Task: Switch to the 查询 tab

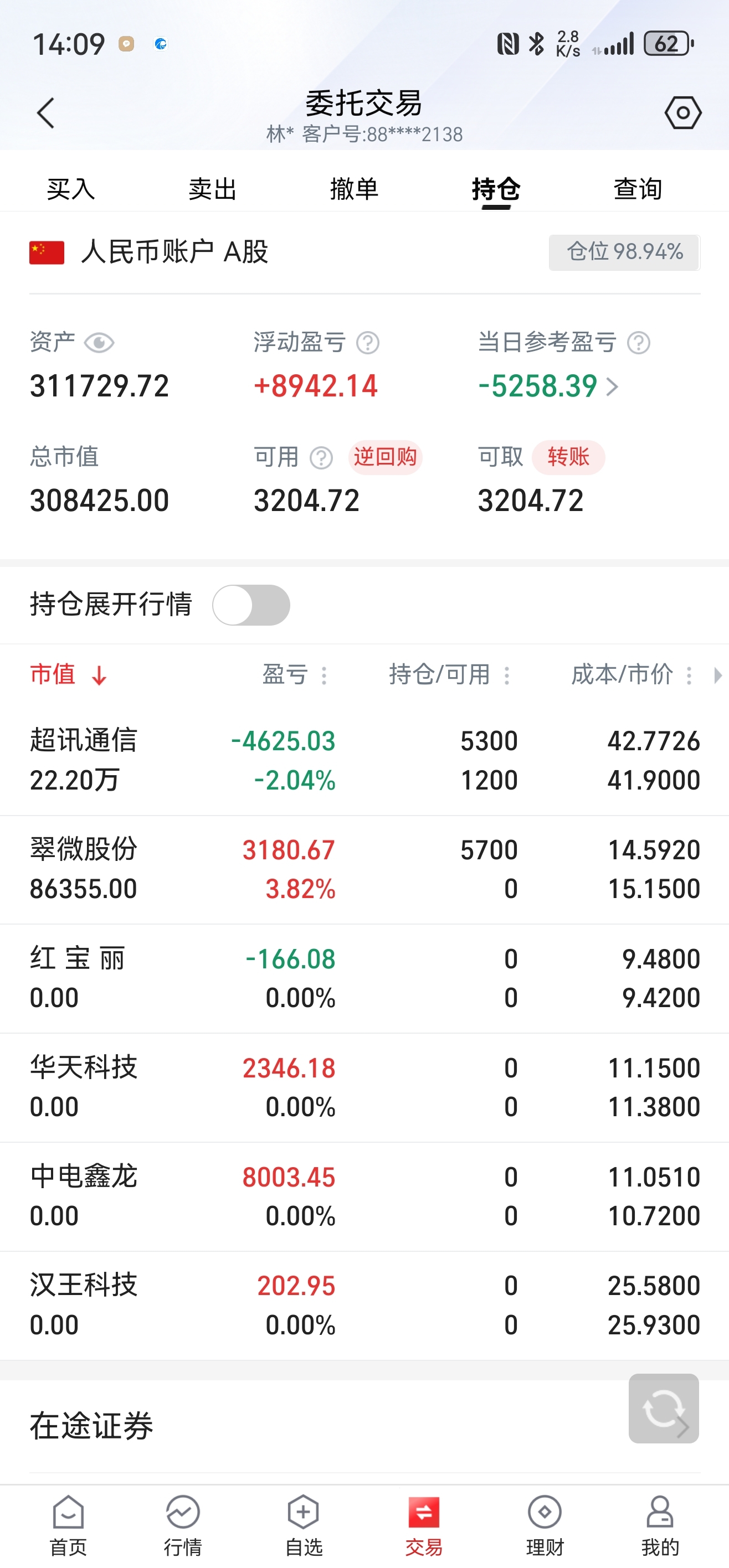Action: tap(637, 189)
